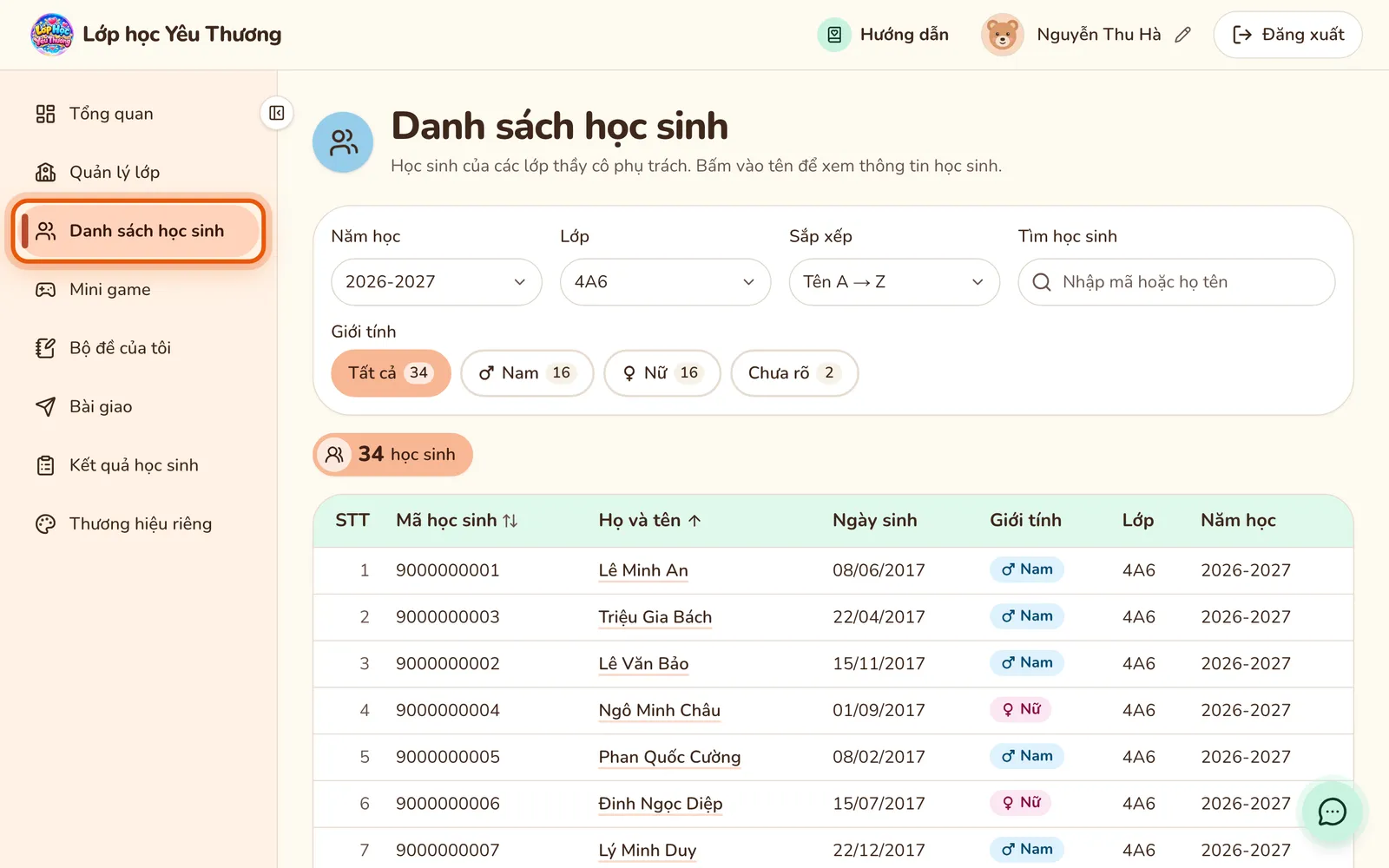Filter by Nam gender chip
The height and width of the screenshot is (868, 1389).
click(527, 373)
